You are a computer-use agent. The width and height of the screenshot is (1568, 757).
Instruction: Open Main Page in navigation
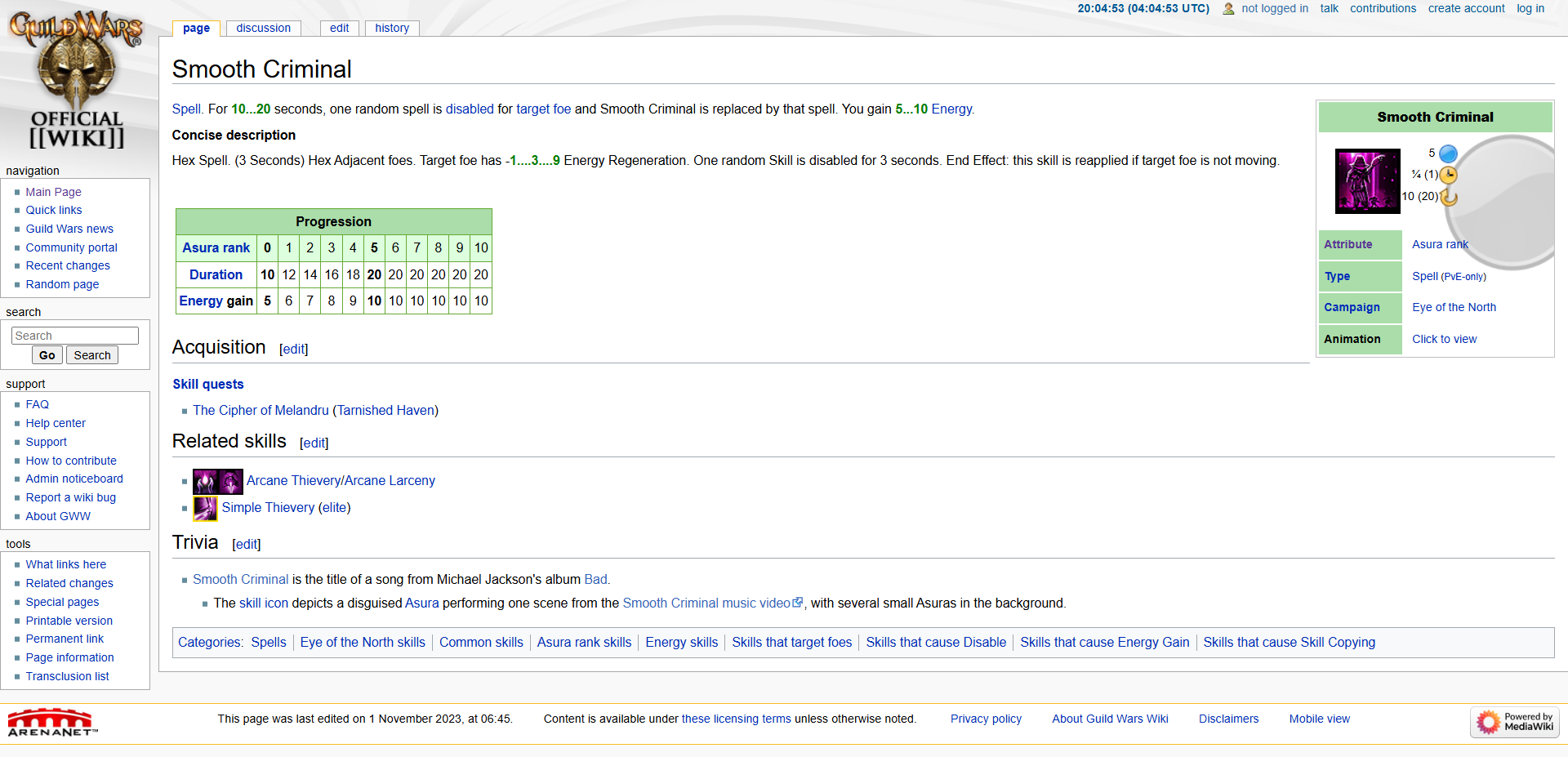click(x=53, y=192)
